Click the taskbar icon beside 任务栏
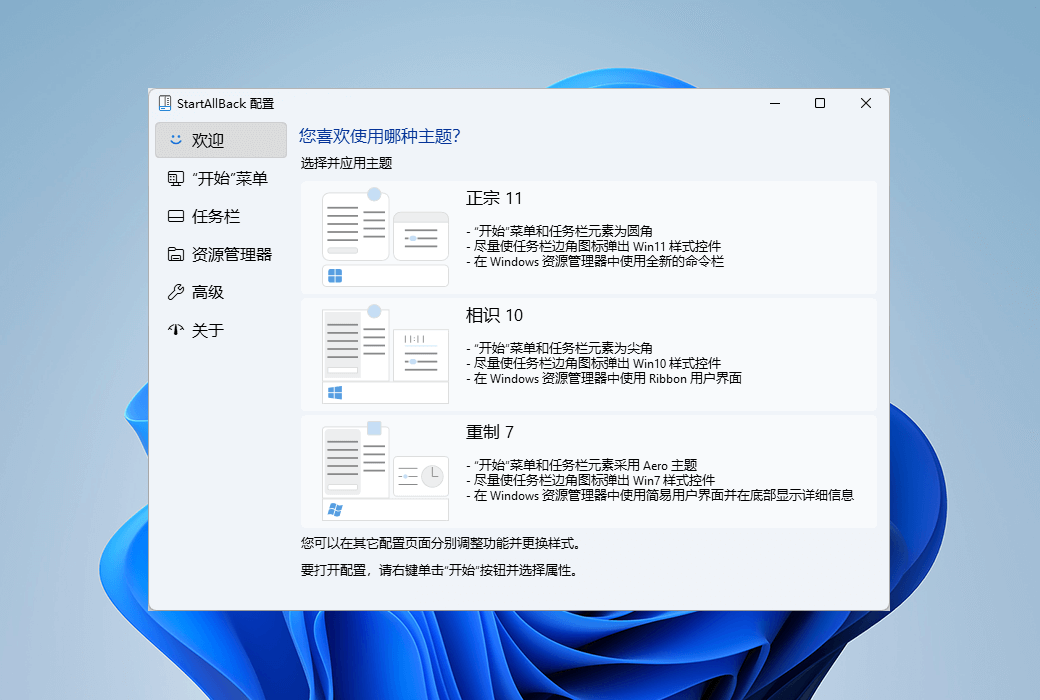 pyautogui.click(x=175, y=216)
